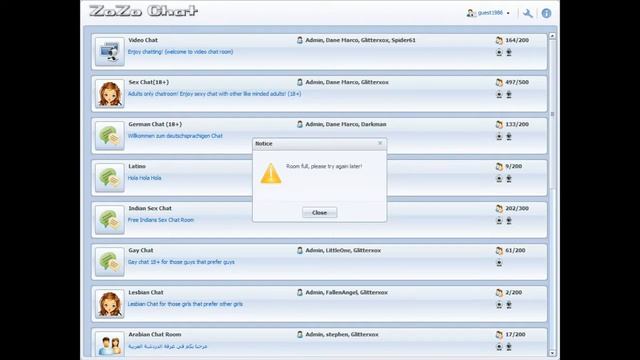Click the Room list scrollbar up arrow
This screenshot has width=640, height=360.
[552, 36]
